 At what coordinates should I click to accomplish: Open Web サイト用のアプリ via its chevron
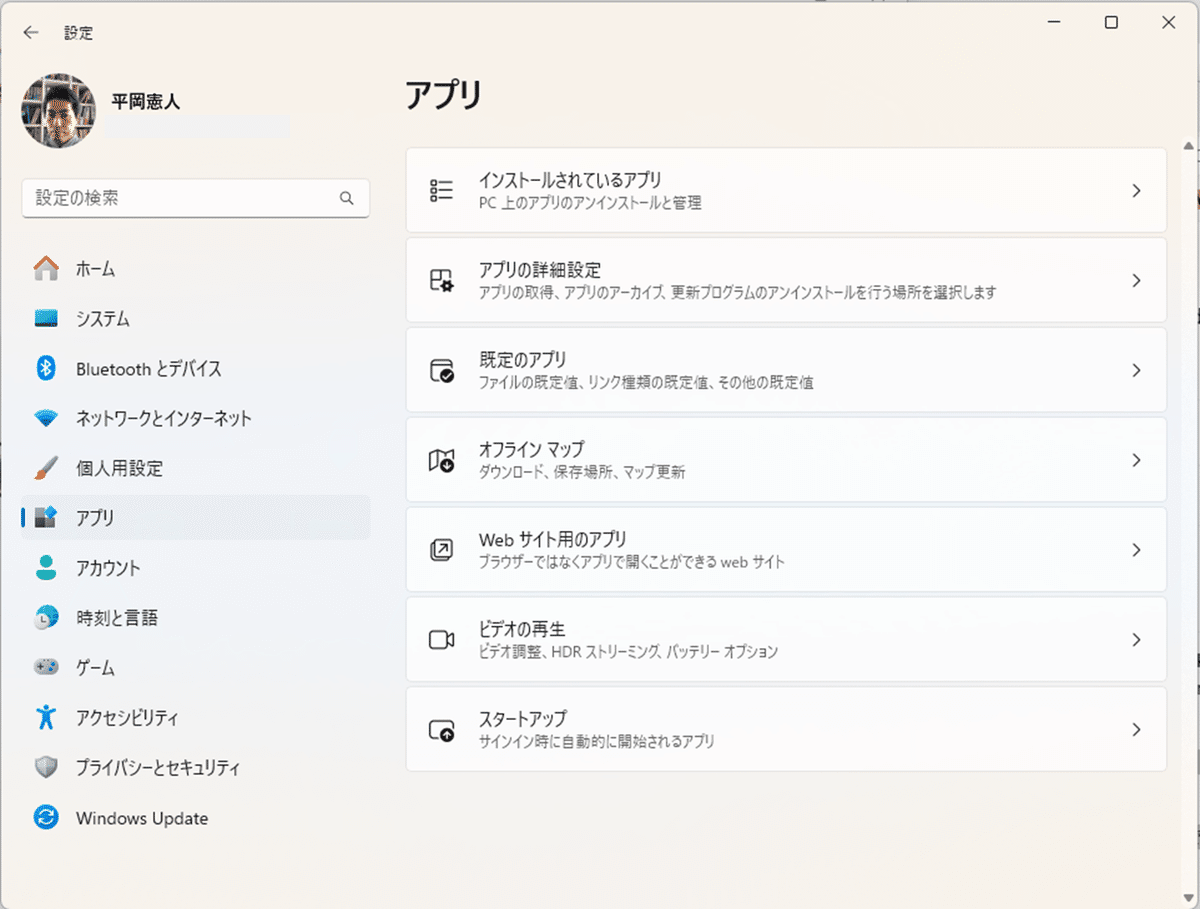1136,550
